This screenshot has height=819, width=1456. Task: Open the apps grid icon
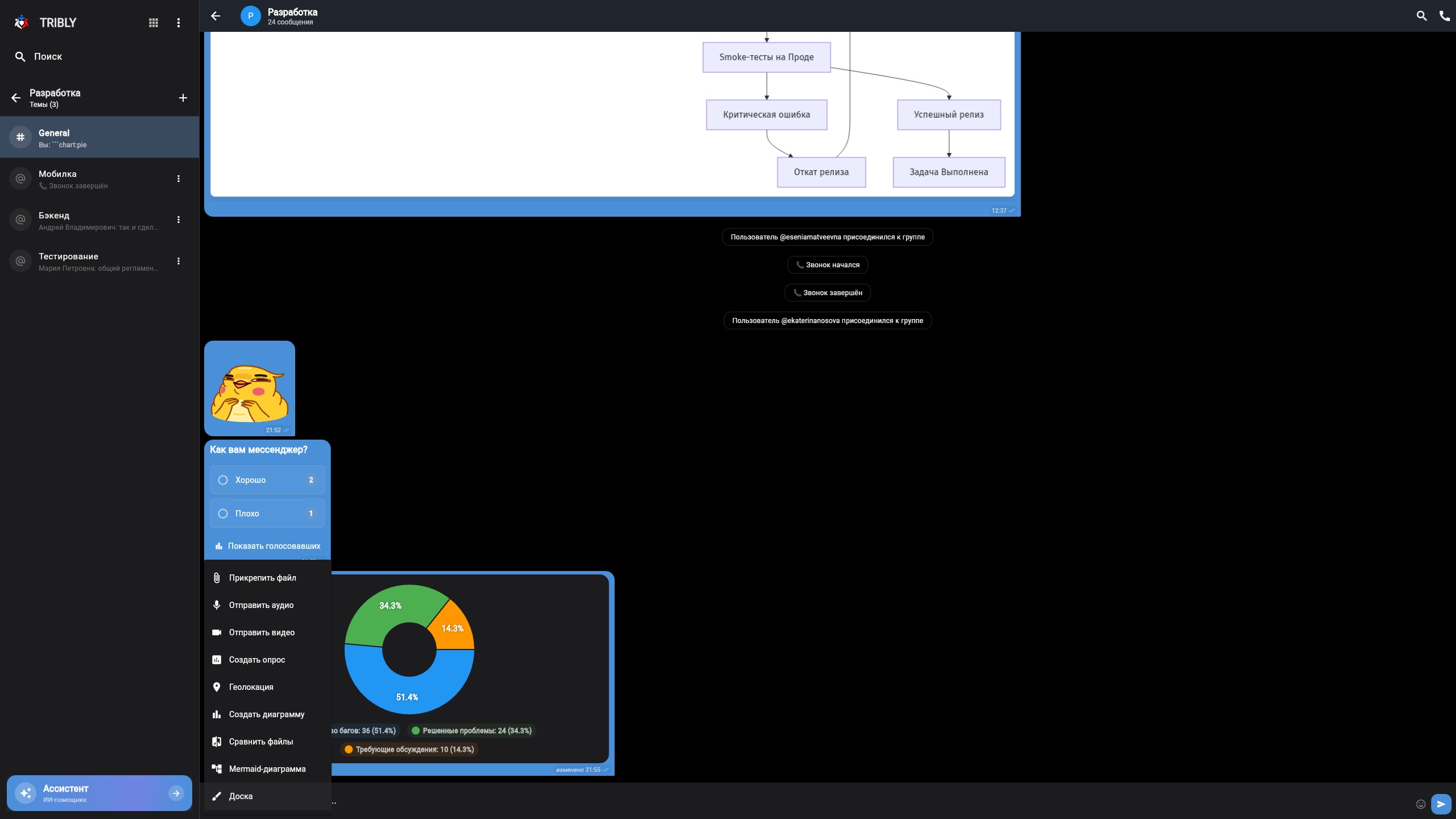[x=154, y=23]
